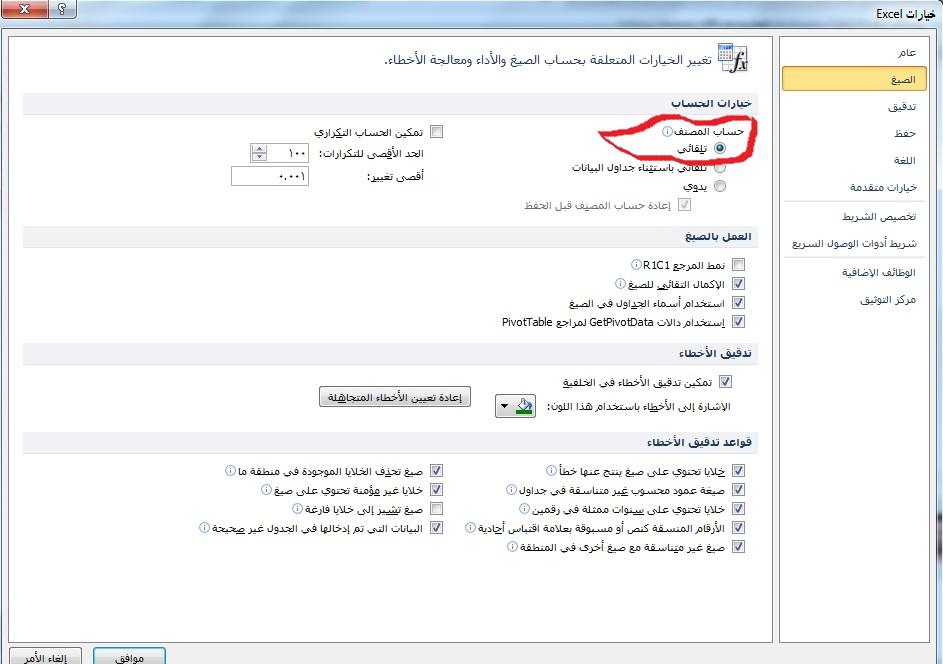The height and width of the screenshot is (664, 943).
Task: Uncheck "الإكمال التلقائي للصيغ" checkbox
Action: pos(739,283)
